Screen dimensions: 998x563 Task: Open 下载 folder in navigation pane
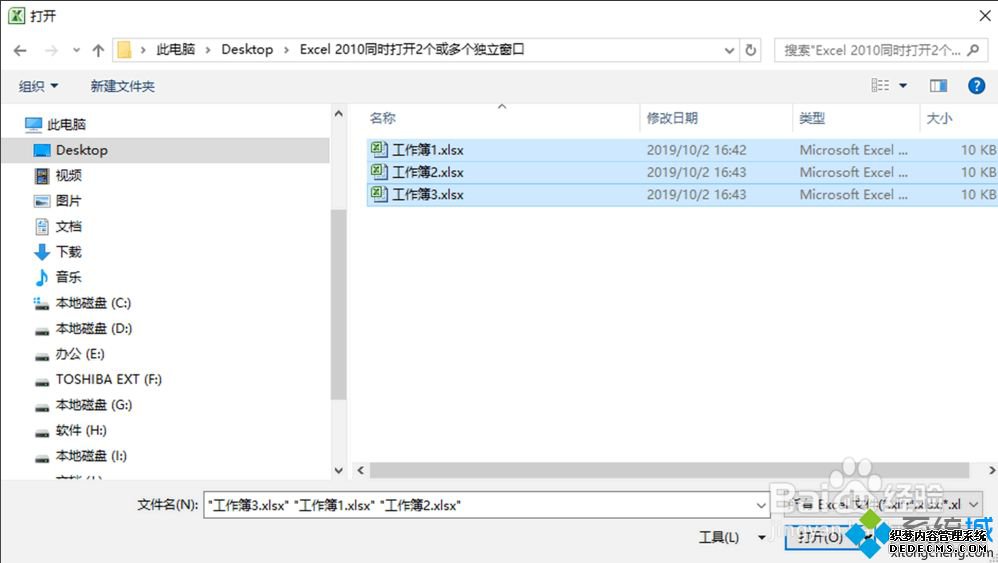[x=69, y=252]
